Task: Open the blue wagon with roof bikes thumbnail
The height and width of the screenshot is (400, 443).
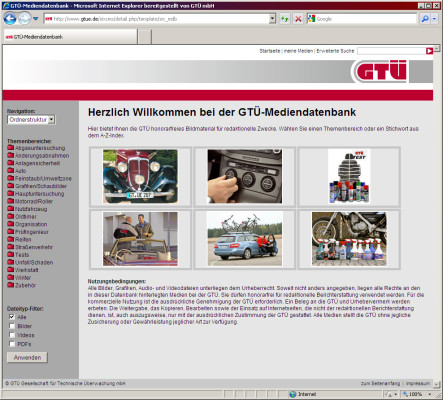Action: pos(245,239)
